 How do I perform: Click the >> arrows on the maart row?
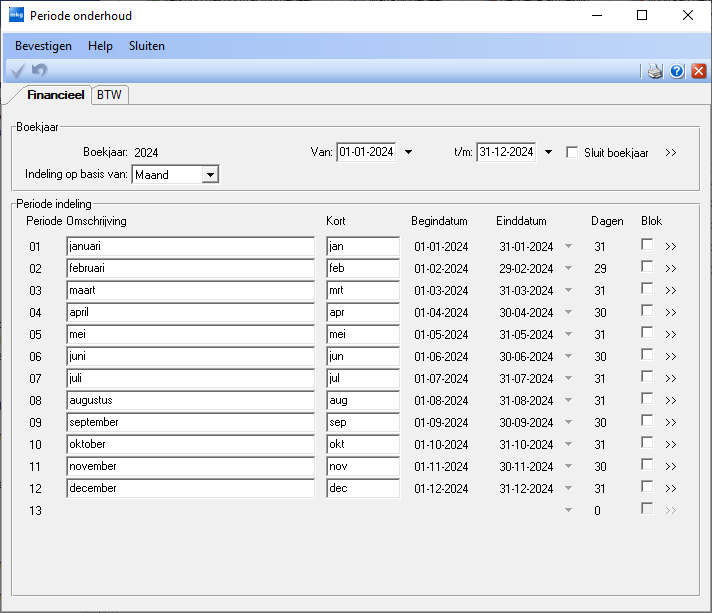coord(671,291)
